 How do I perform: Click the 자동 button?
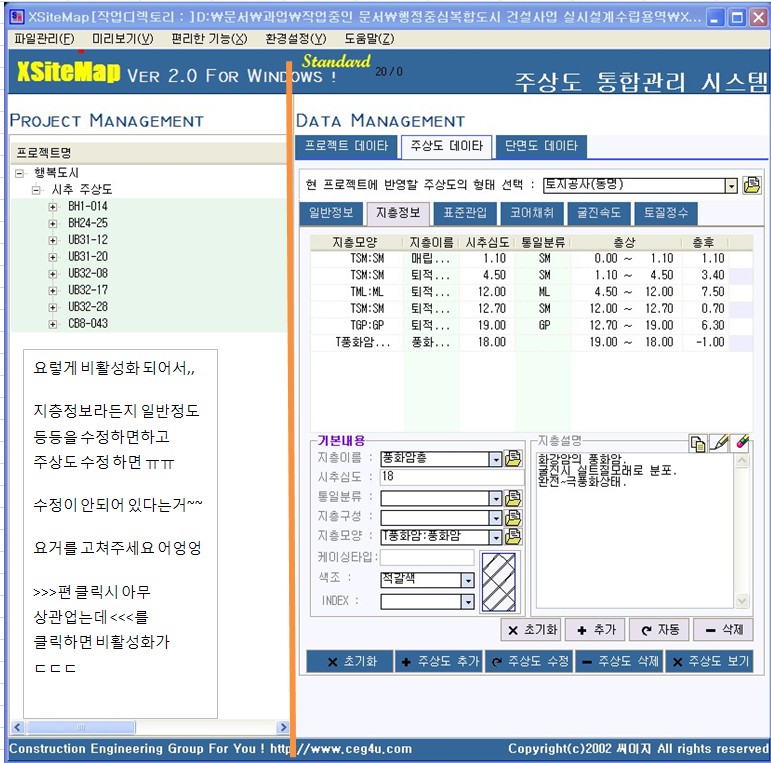[659, 630]
